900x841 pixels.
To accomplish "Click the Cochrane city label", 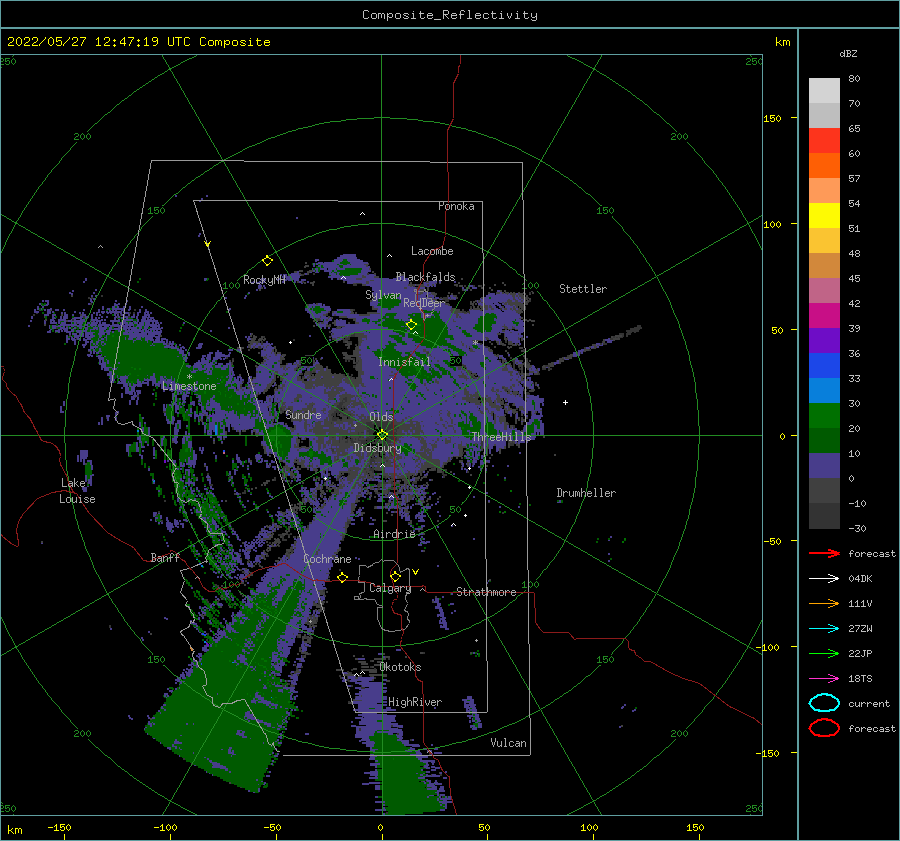I will tap(327, 559).
